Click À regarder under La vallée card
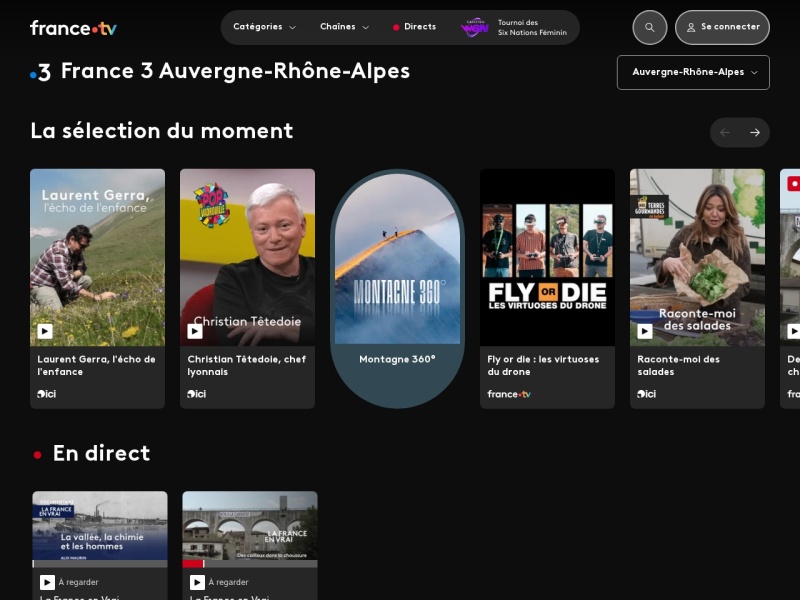This screenshot has width=800, height=600. (79, 582)
